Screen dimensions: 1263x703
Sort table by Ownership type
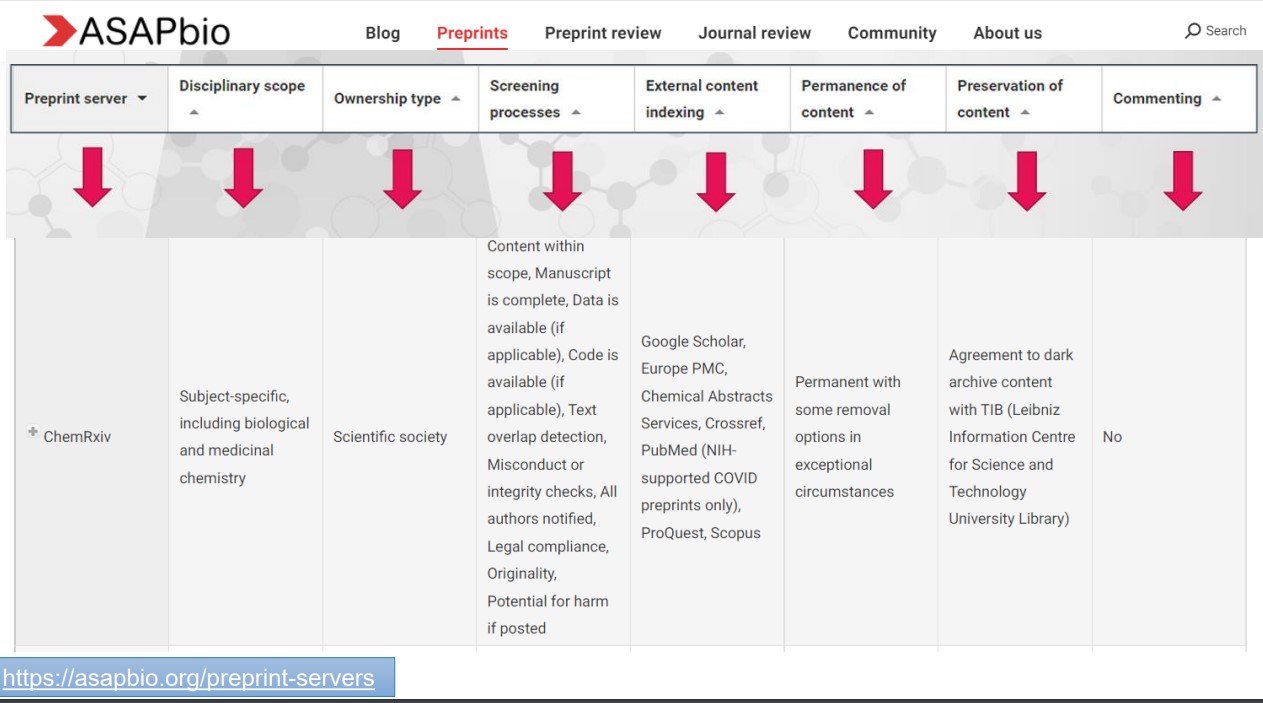[396, 99]
